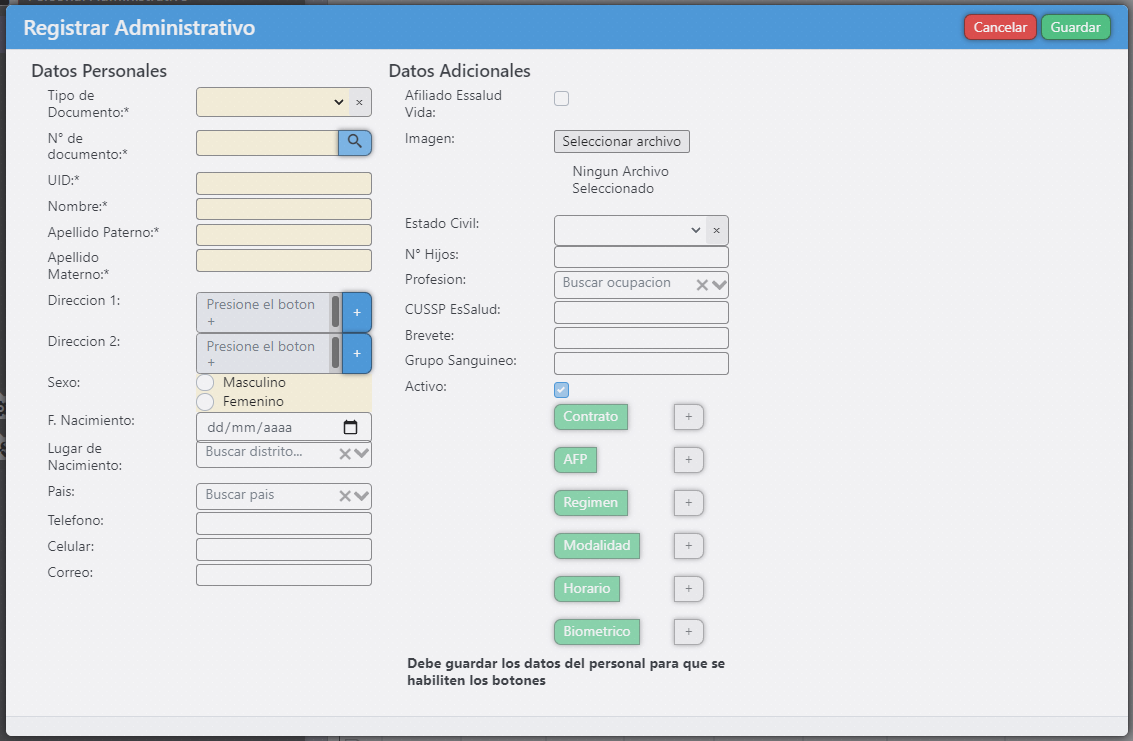Select the Masculino radio option
The height and width of the screenshot is (741, 1133).
coord(205,383)
